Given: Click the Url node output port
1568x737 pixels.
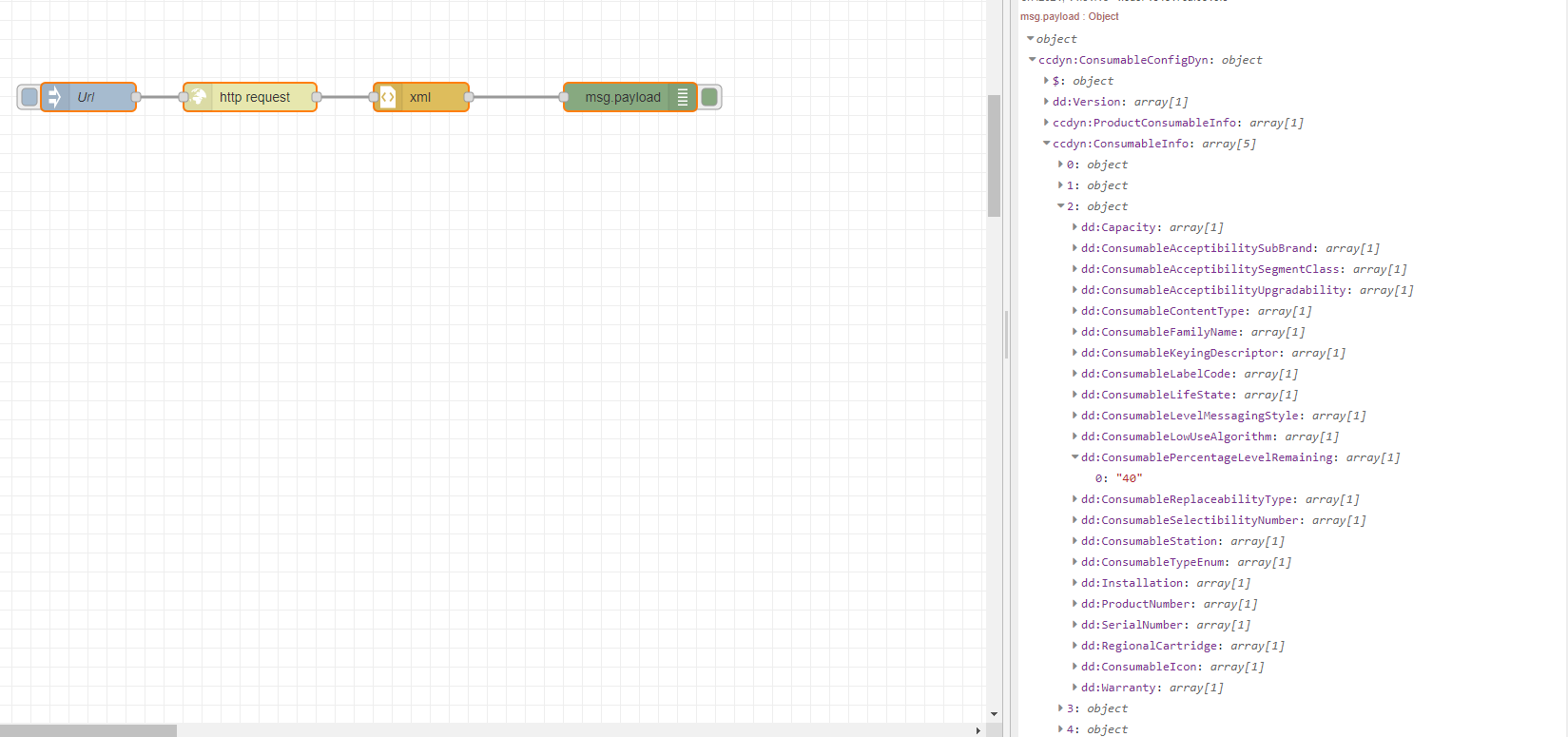Looking at the screenshot, I should coord(136,97).
